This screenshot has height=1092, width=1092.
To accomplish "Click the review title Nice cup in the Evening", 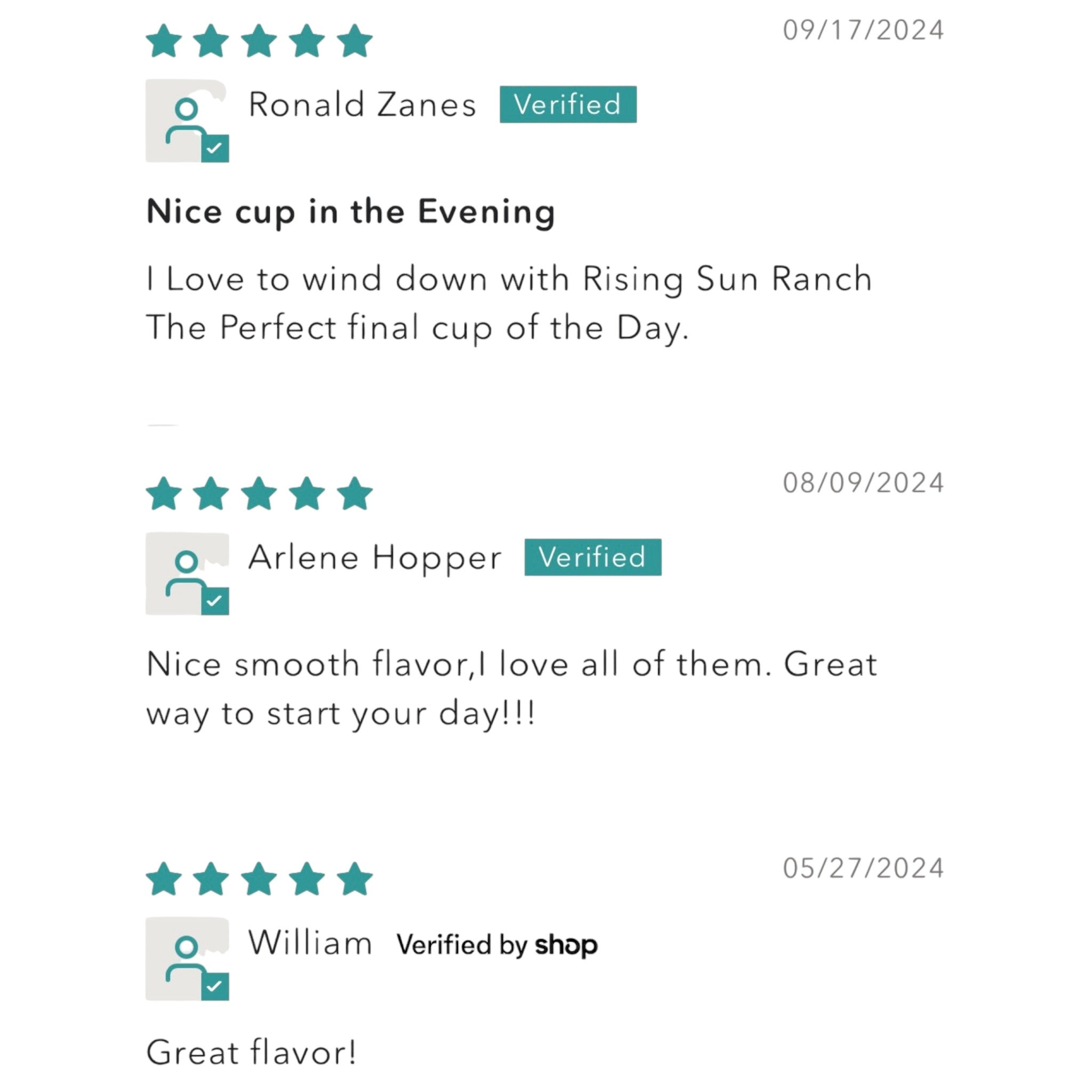I will pyautogui.click(x=350, y=212).
